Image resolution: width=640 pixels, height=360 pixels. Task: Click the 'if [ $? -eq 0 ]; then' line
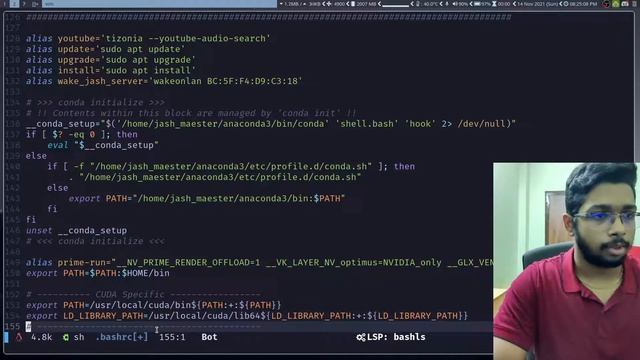(82, 134)
